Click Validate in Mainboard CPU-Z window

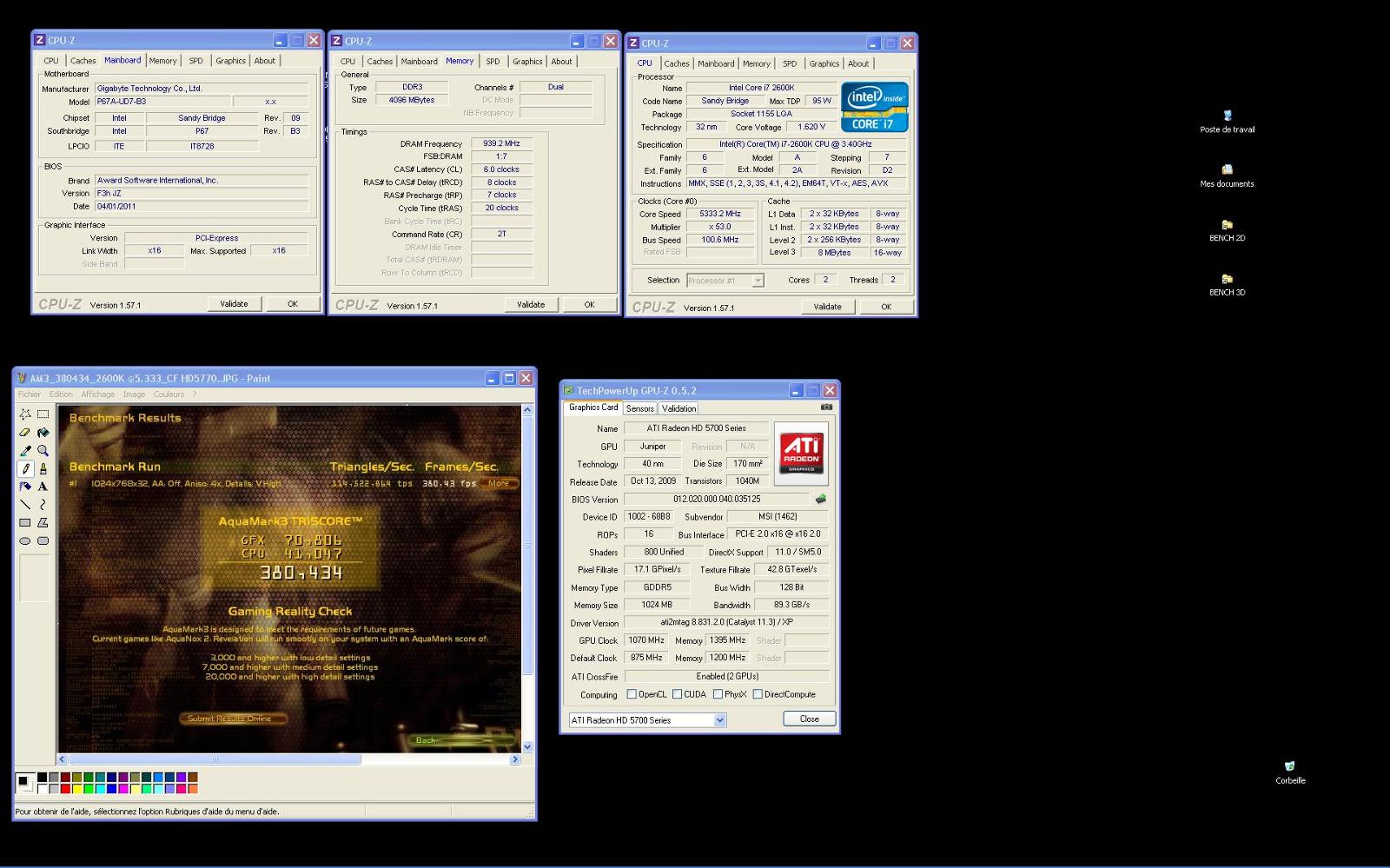[x=234, y=304]
